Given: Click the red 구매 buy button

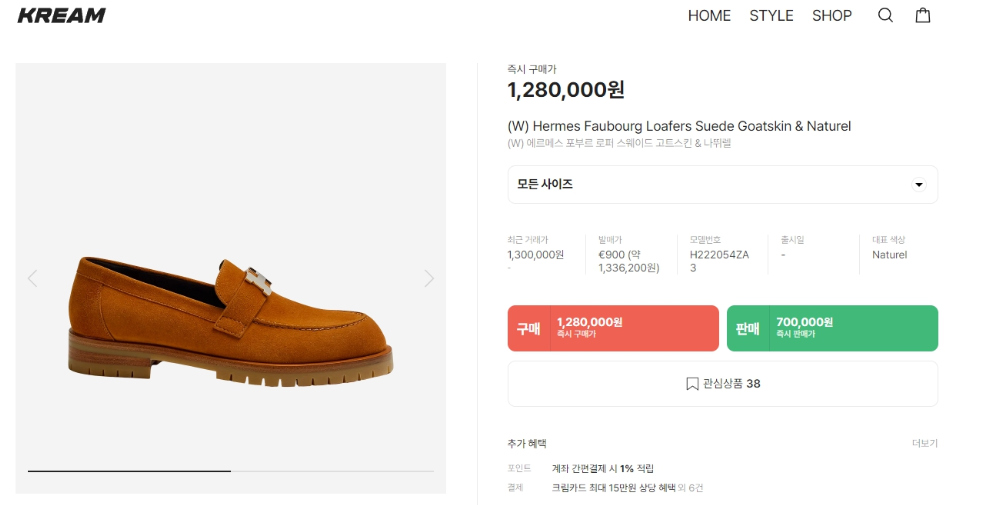Looking at the screenshot, I should [x=613, y=328].
